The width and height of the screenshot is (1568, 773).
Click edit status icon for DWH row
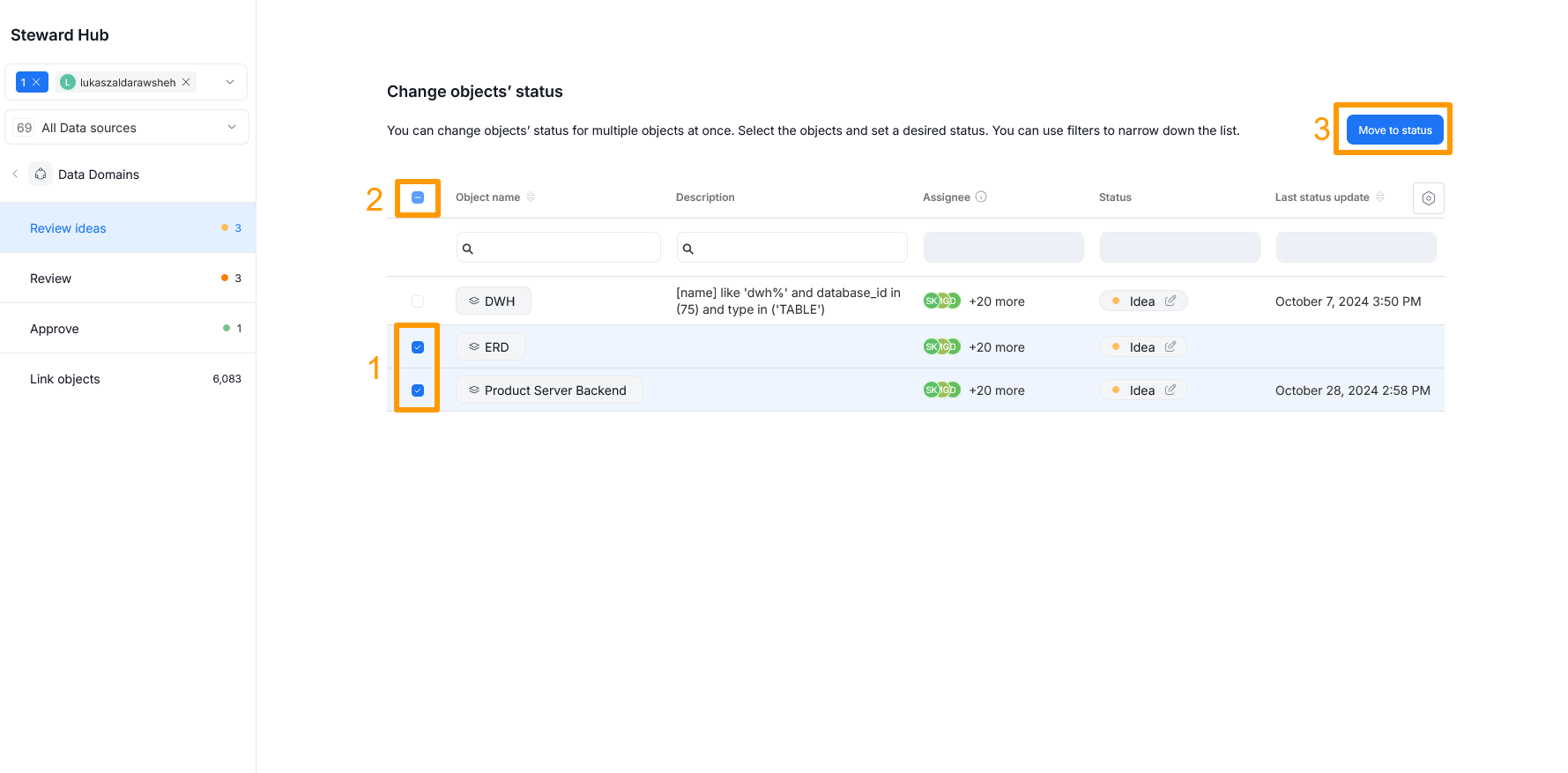click(x=1170, y=301)
